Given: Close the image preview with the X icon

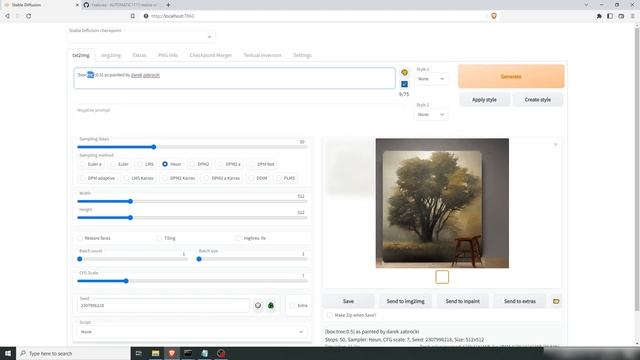Looking at the screenshot, I should (556, 144).
